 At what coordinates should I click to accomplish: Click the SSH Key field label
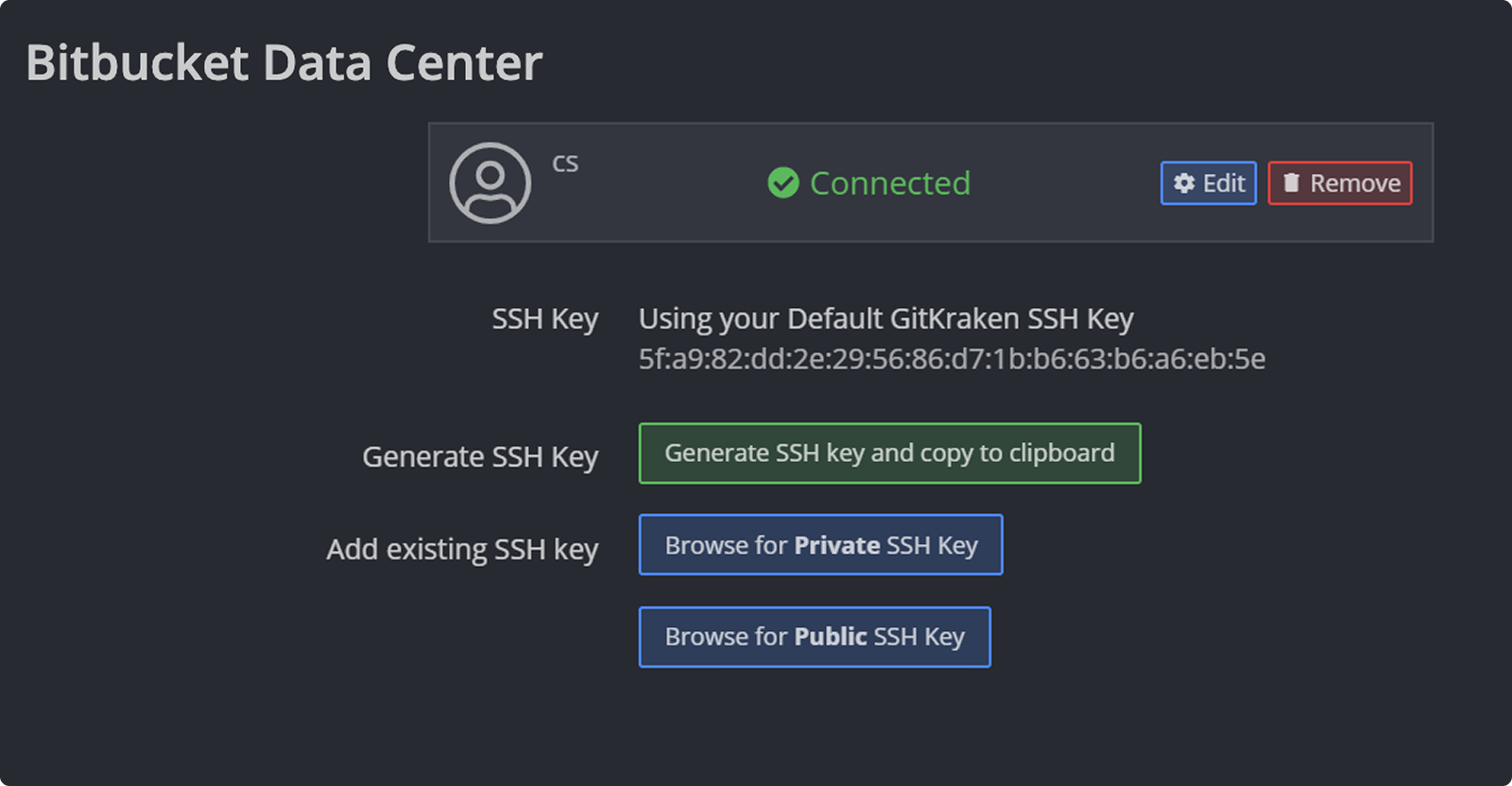click(x=544, y=319)
